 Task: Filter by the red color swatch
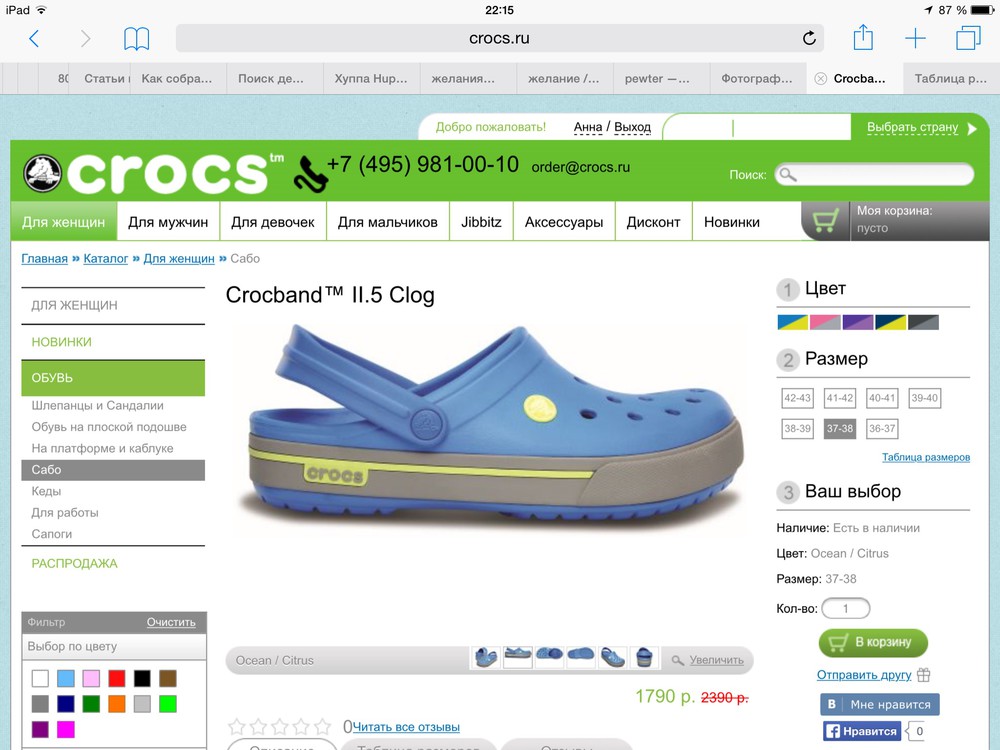click(117, 679)
